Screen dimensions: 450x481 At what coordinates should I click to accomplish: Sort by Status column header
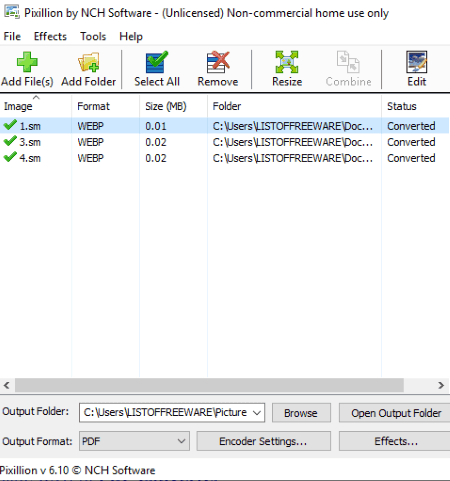point(416,106)
